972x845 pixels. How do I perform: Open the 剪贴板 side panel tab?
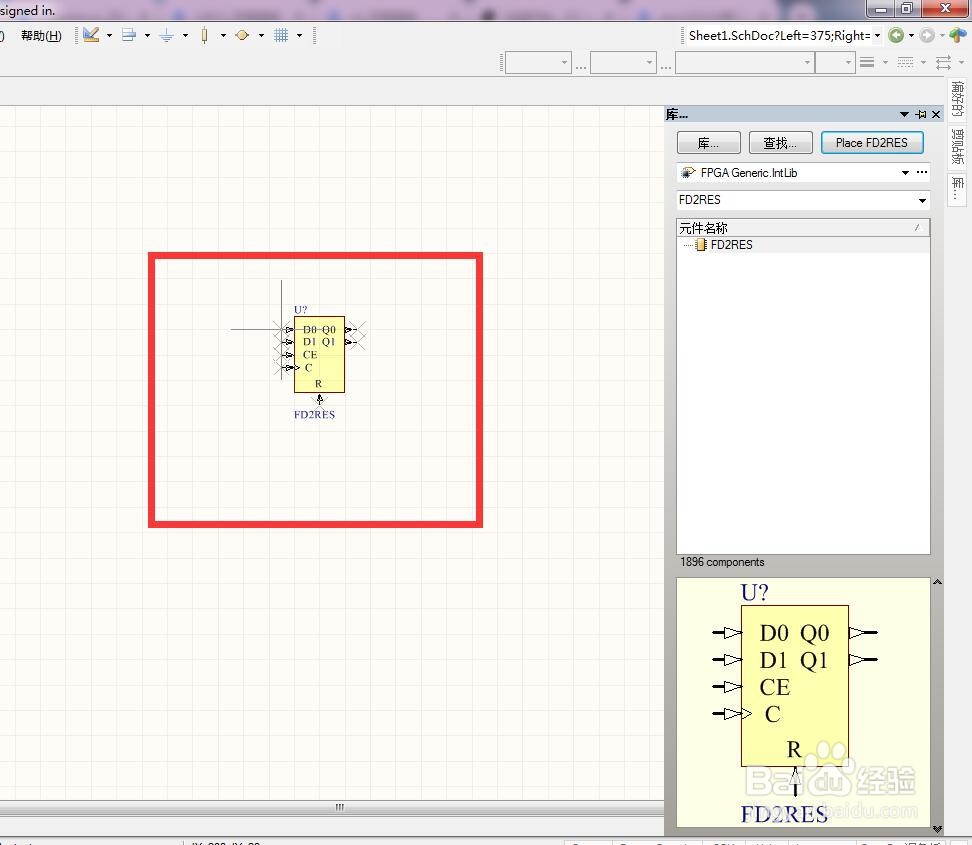point(957,146)
